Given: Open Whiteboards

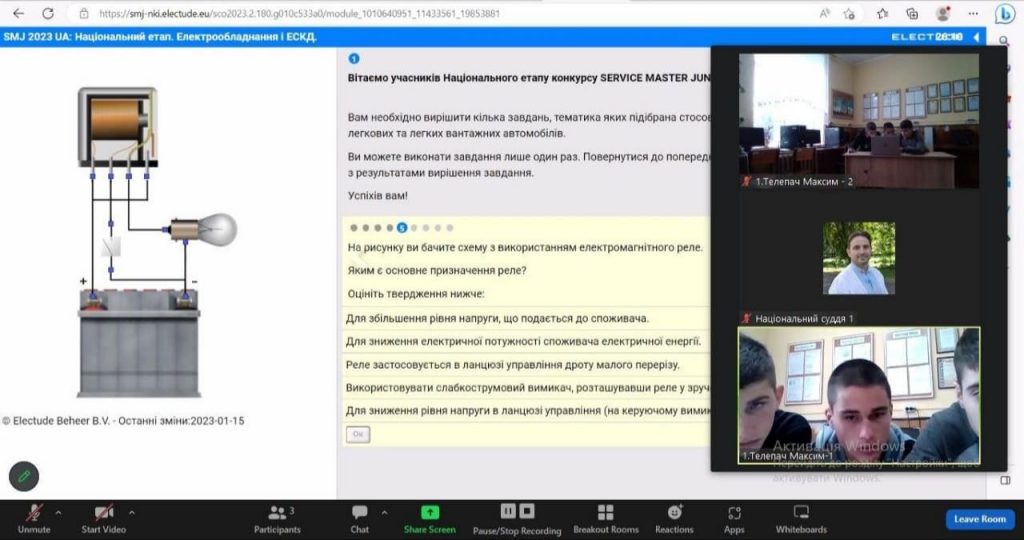Looking at the screenshot, I should [801, 519].
